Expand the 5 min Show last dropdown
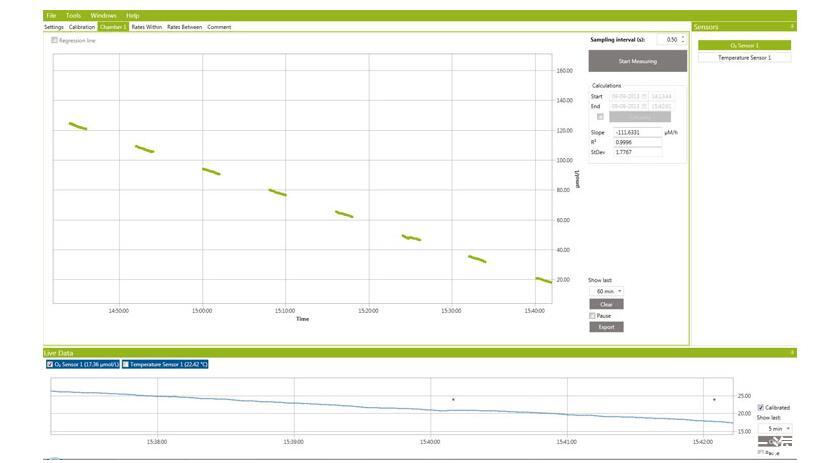Image resolution: width=834 pixels, height=463 pixels. tap(775, 429)
